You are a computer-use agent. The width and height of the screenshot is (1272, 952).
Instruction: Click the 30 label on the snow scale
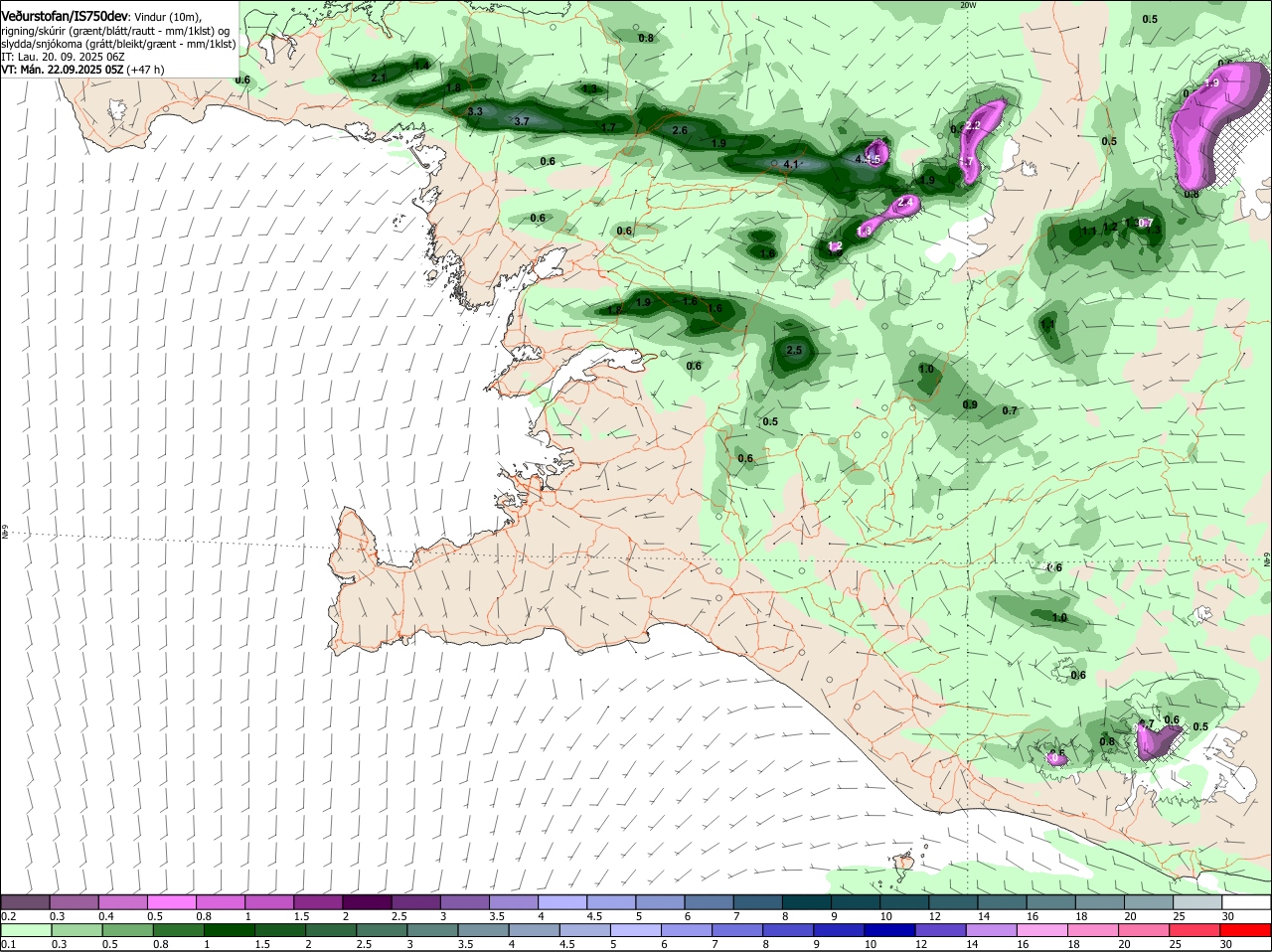(1227, 916)
